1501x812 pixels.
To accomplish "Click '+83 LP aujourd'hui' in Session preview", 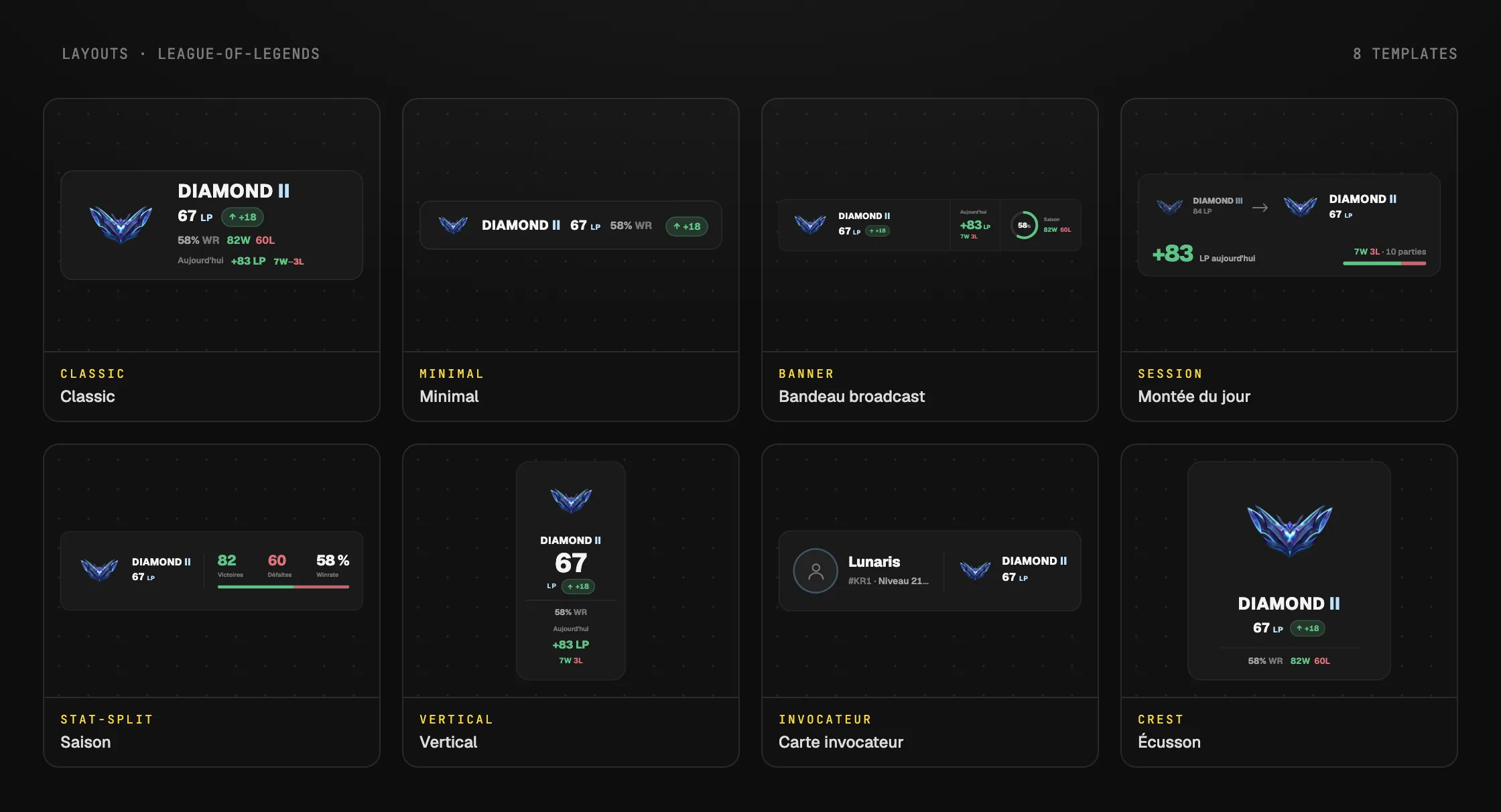I will coord(1203,254).
